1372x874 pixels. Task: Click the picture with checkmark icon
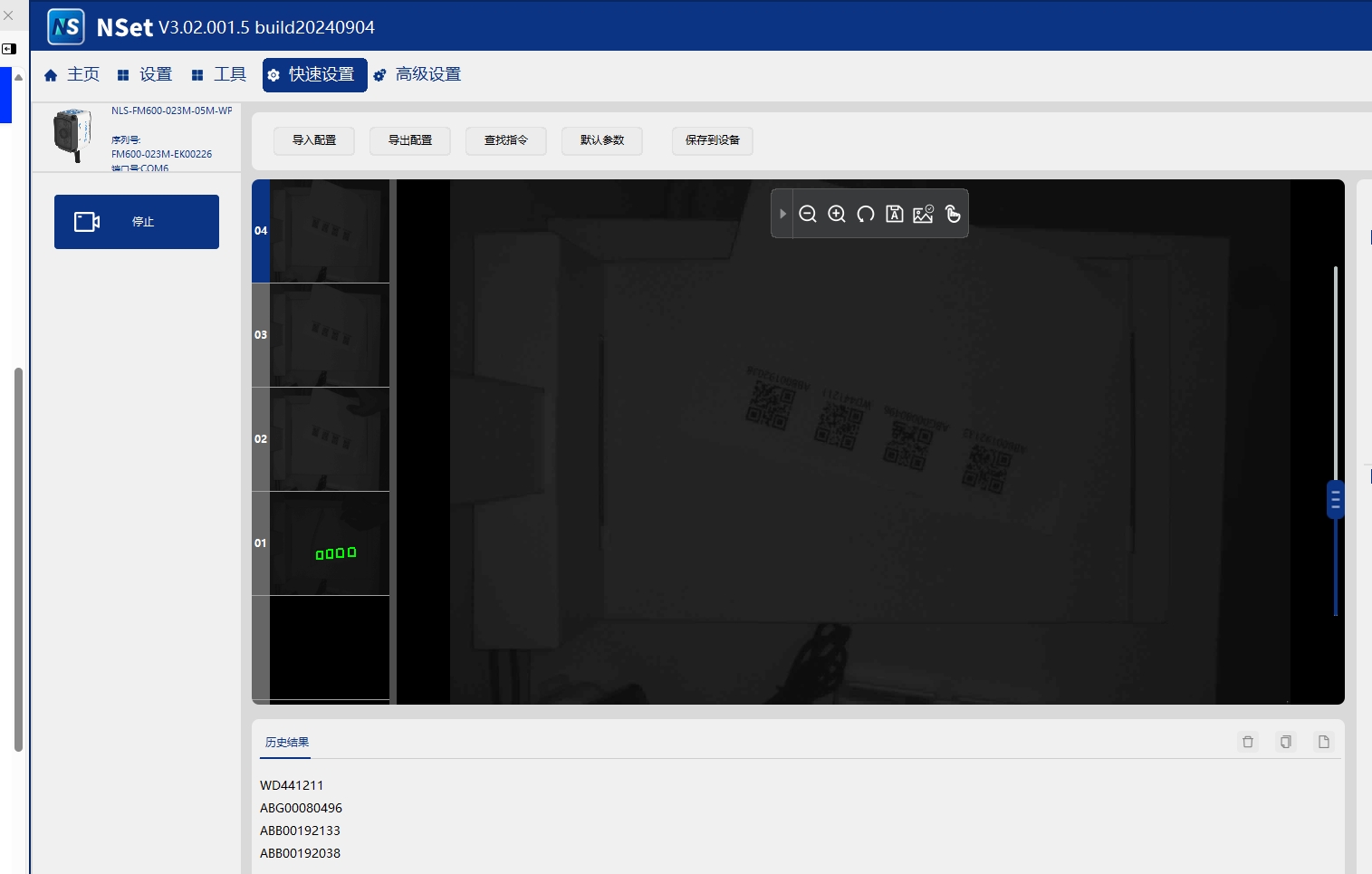[923, 214]
